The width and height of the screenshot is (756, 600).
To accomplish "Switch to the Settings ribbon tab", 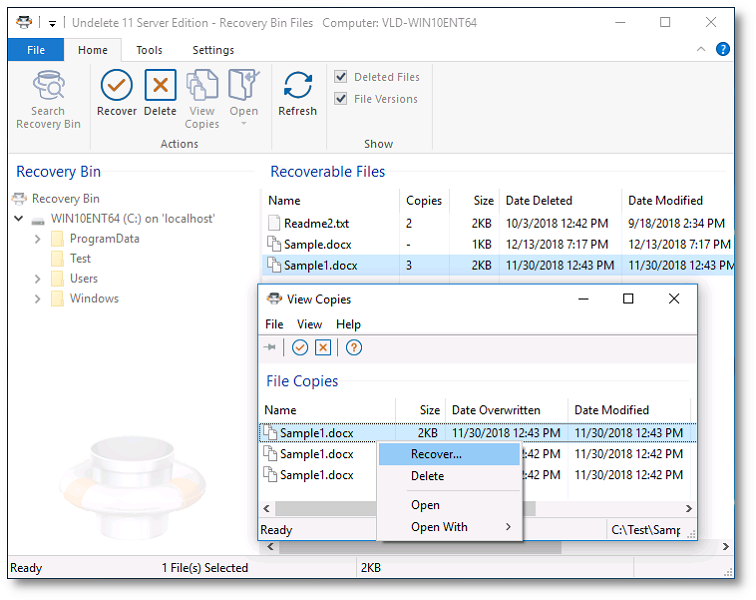I will coord(213,50).
